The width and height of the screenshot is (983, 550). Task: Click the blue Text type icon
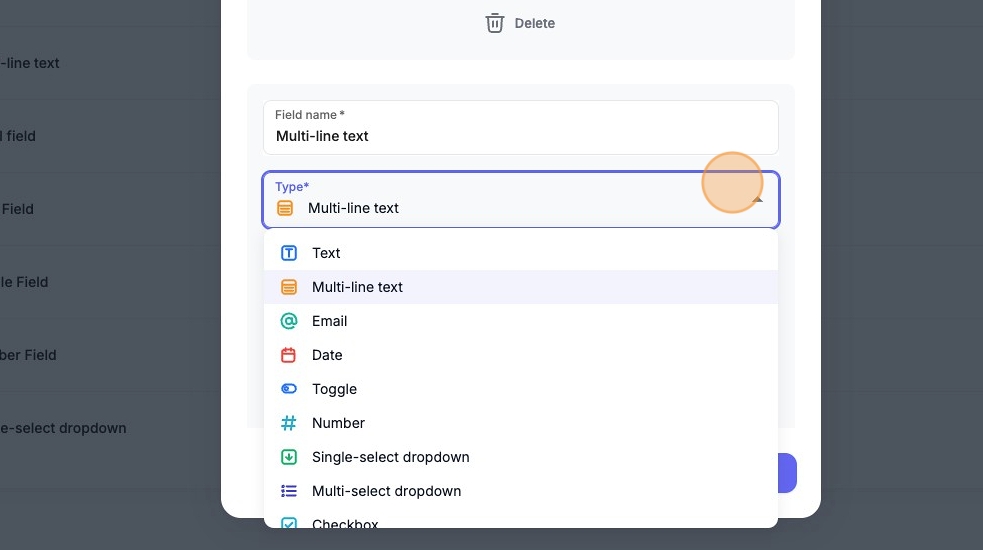pyautogui.click(x=288, y=253)
